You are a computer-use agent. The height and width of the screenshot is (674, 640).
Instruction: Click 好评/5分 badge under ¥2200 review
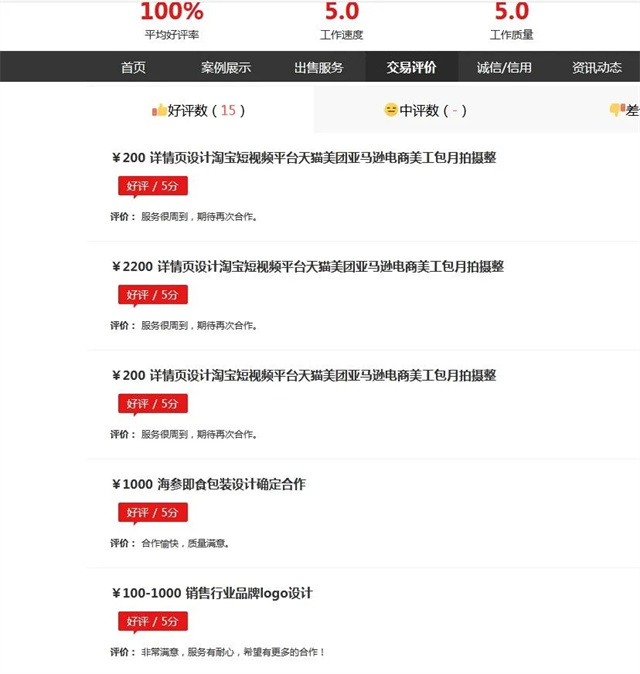tap(153, 295)
